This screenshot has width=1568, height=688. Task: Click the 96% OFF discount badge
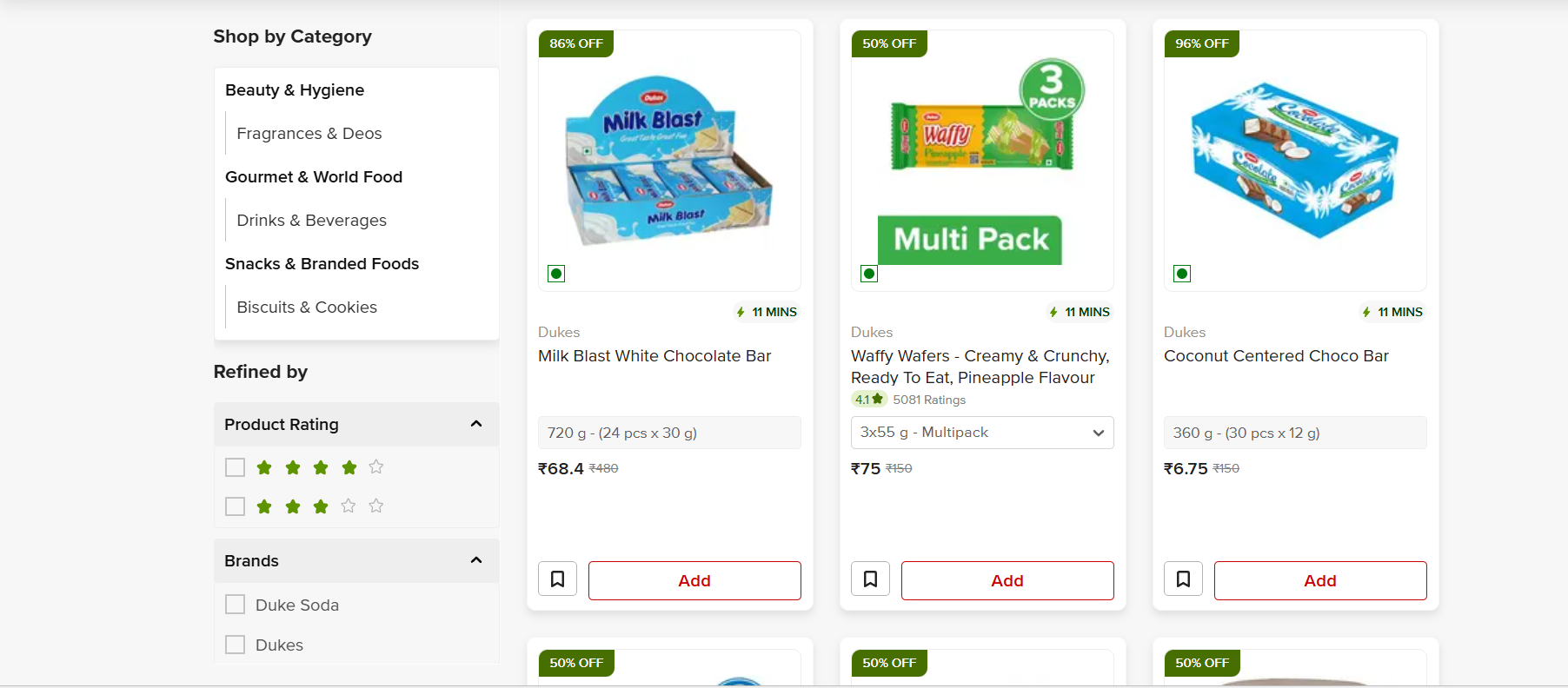[x=1202, y=43]
